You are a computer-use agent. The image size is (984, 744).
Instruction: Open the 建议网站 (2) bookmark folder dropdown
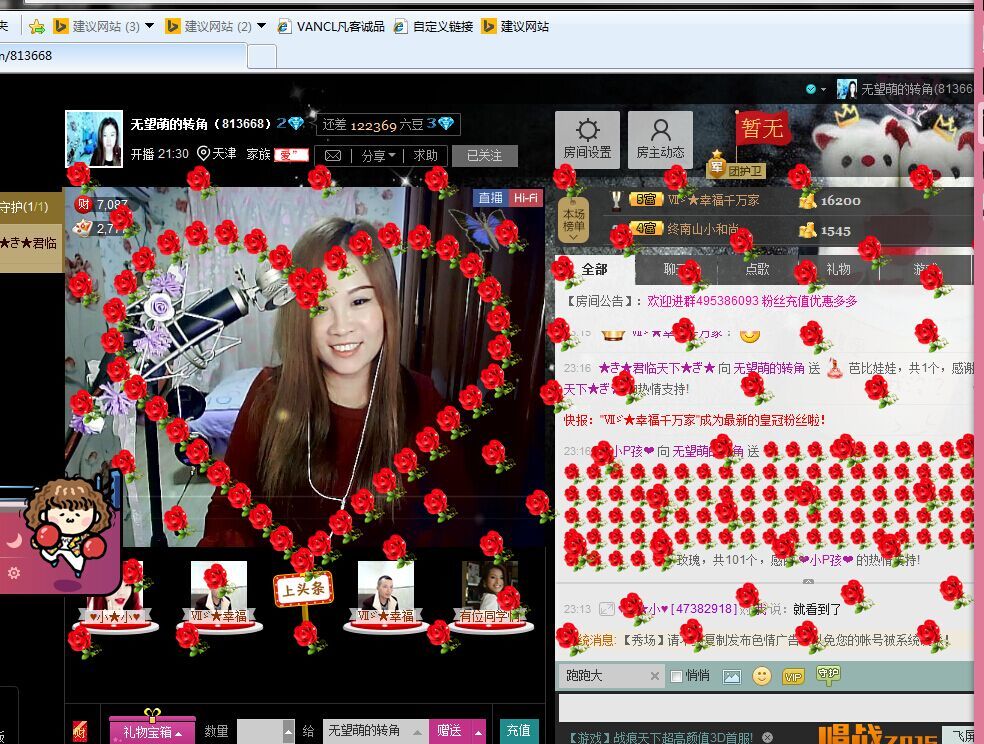(x=262, y=26)
